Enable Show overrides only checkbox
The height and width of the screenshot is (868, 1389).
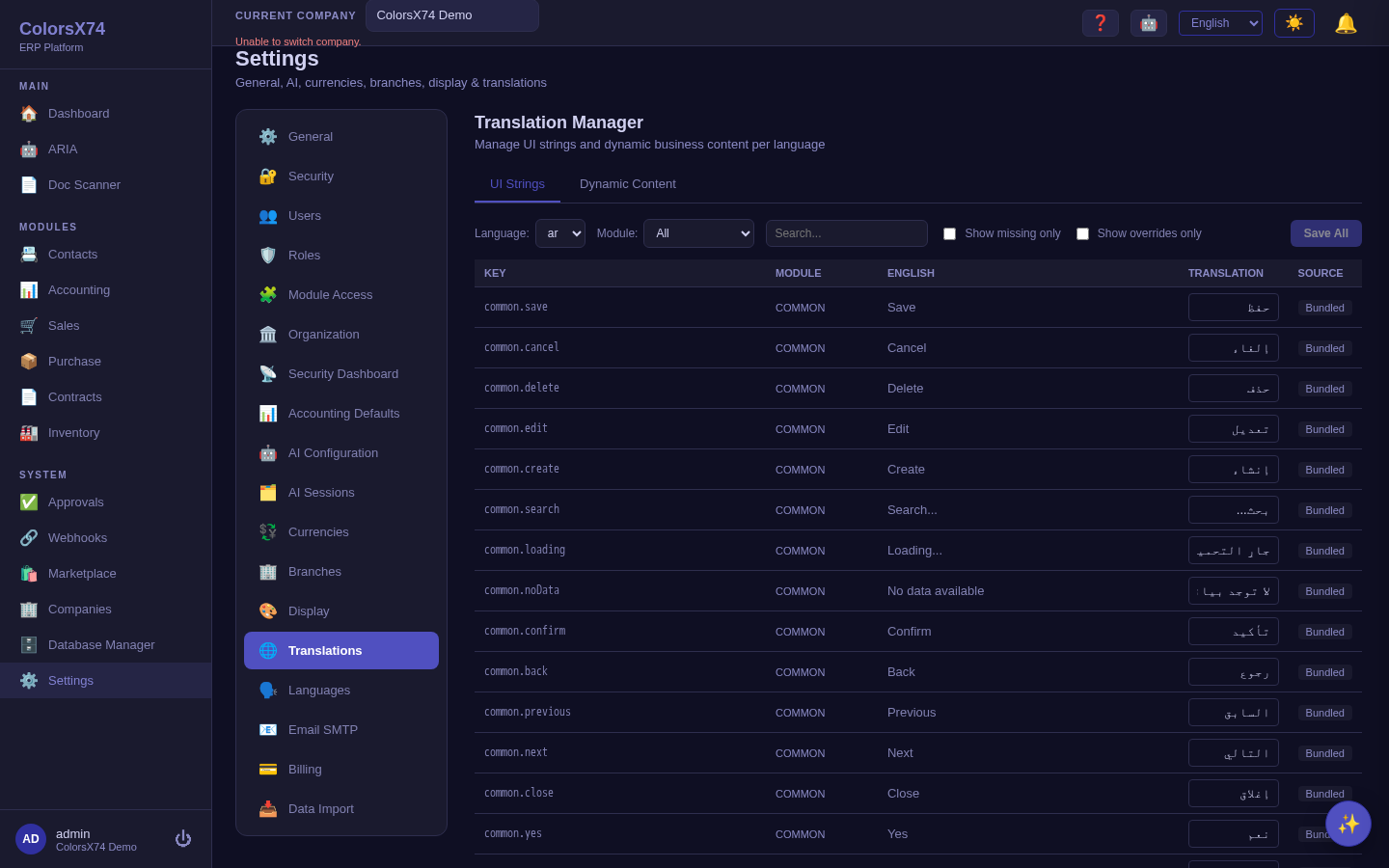[1082, 233]
